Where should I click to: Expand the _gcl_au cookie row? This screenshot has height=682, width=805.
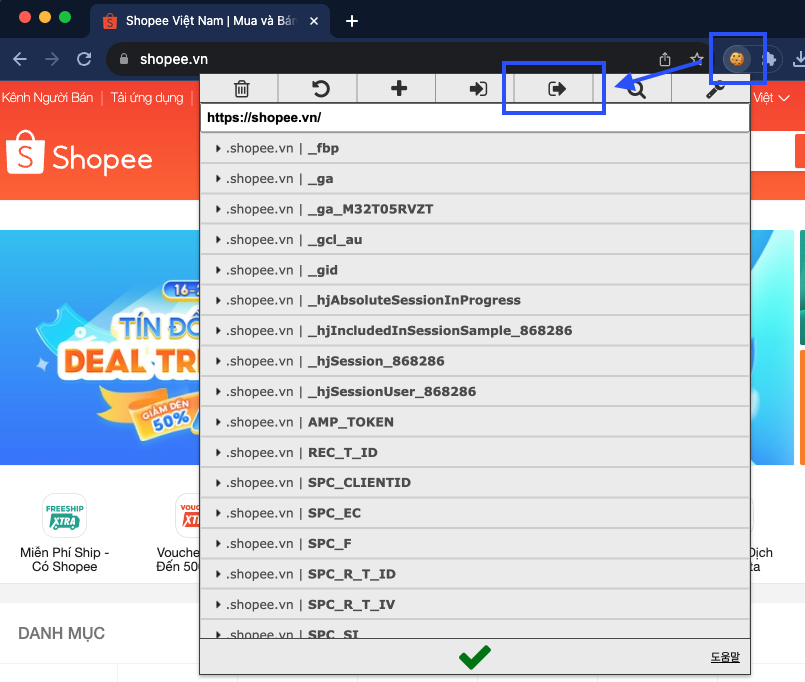[x=475, y=240]
